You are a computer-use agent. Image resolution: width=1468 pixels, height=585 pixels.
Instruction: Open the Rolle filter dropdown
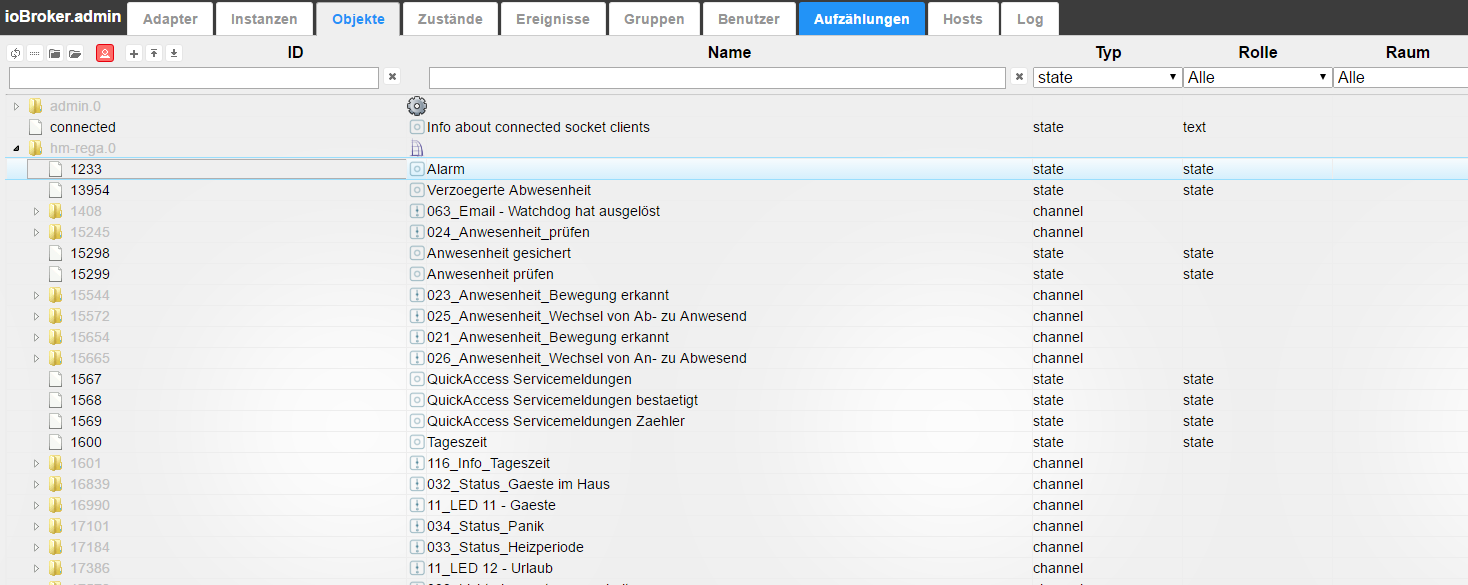coord(1257,77)
